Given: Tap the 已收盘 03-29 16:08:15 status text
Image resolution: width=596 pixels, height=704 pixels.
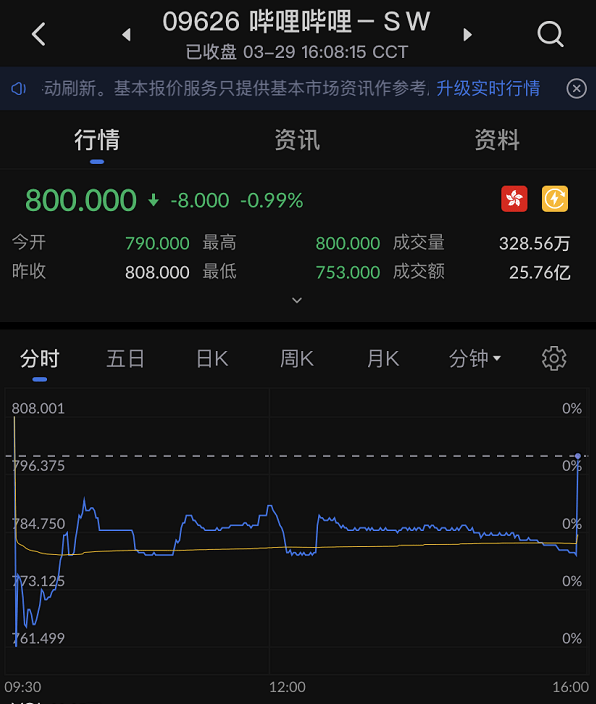Looking at the screenshot, I should 296,52.
